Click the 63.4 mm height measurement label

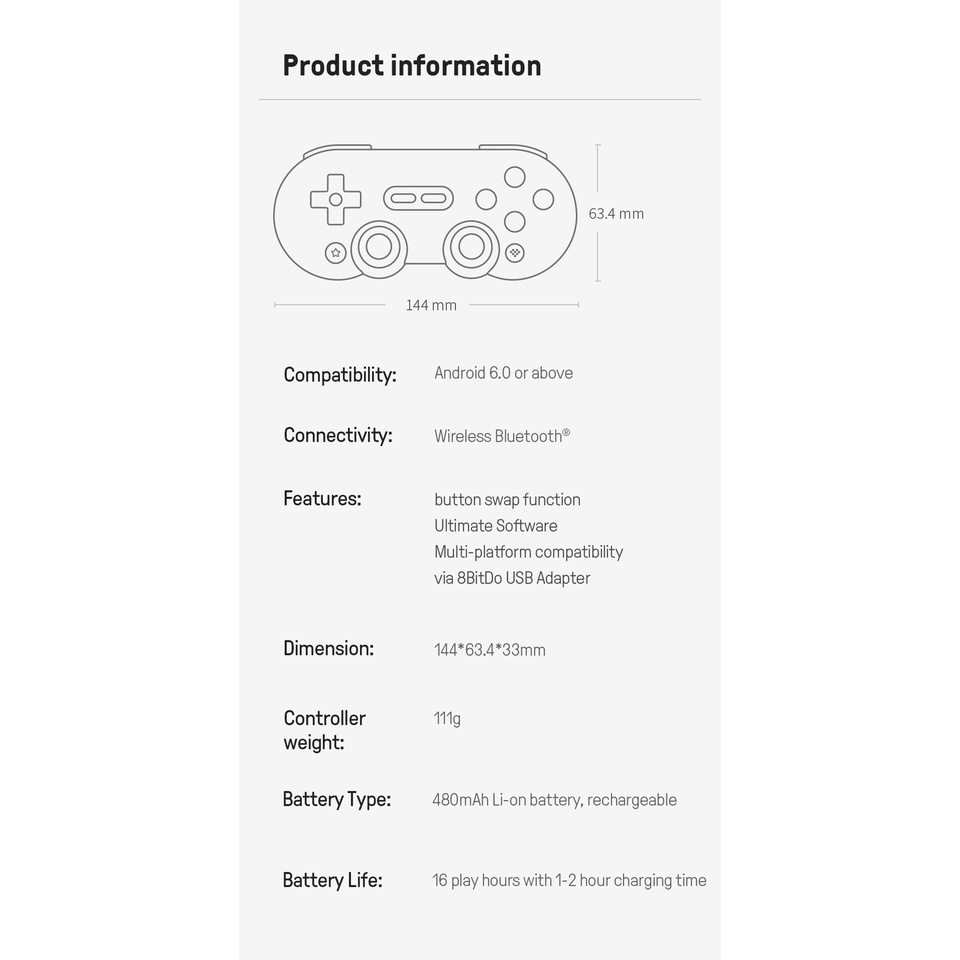(616, 213)
